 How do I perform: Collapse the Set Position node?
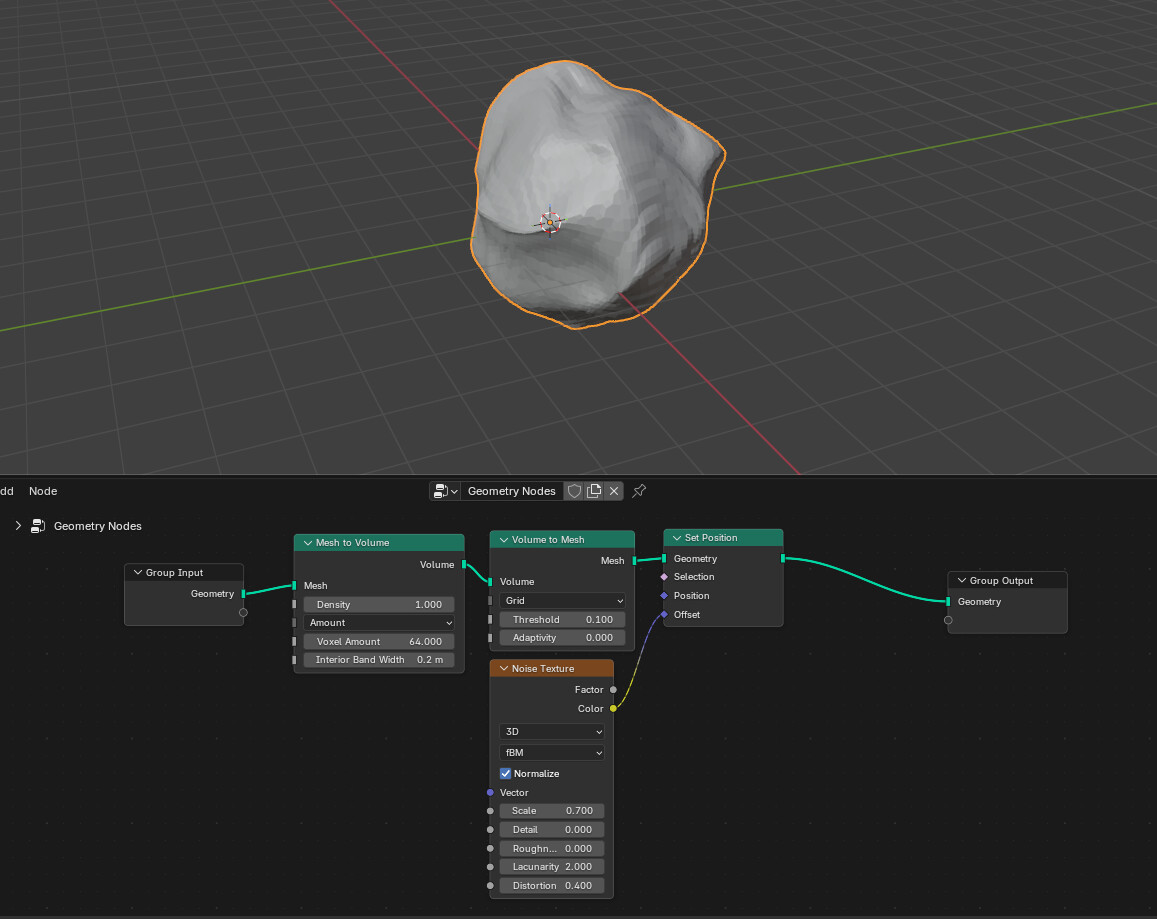pyautogui.click(x=677, y=537)
